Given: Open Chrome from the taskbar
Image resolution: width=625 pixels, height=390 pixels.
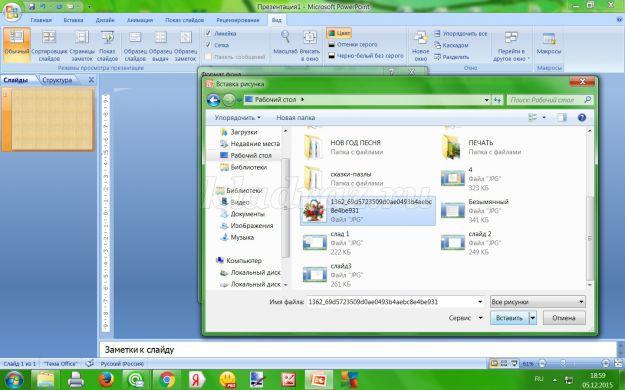Looking at the screenshot, I should click(167, 379).
